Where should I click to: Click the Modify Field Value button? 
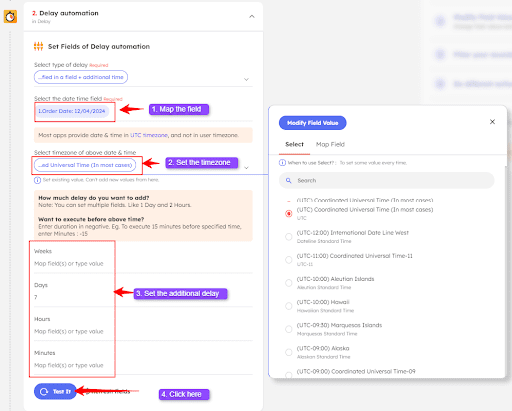(312, 123)
